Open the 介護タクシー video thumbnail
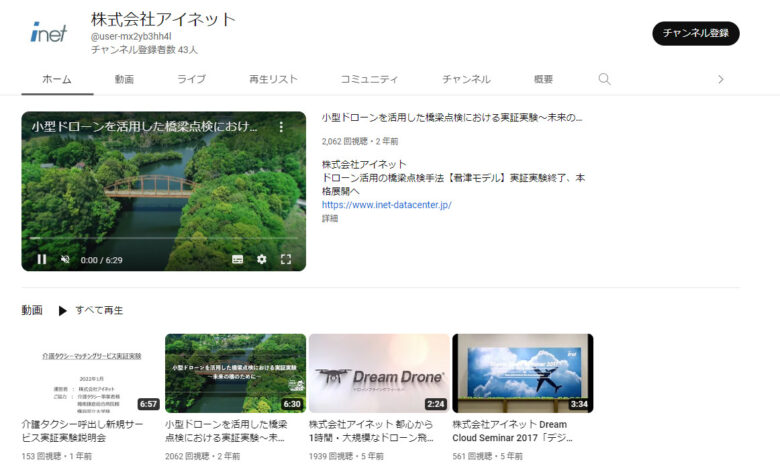The image size is (780, 464). (x=91, y=373)
